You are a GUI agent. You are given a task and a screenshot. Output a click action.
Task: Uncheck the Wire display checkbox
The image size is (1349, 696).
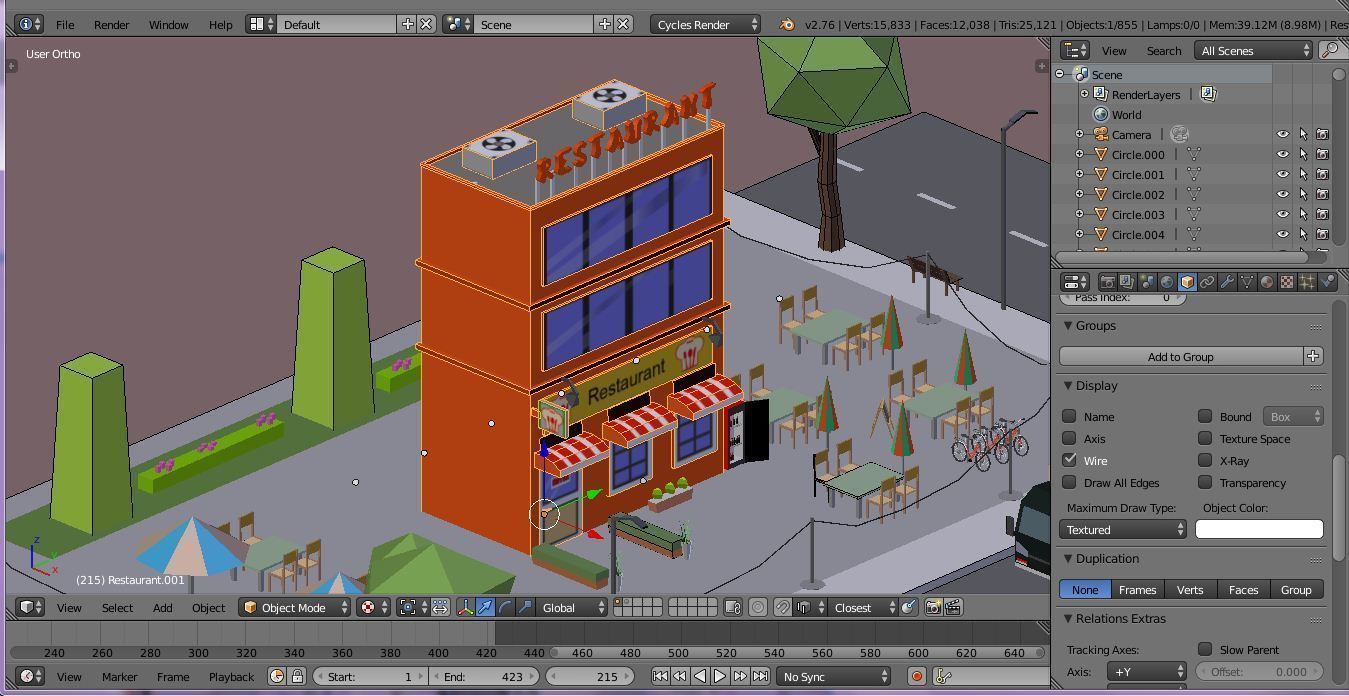click(1069, 460)
